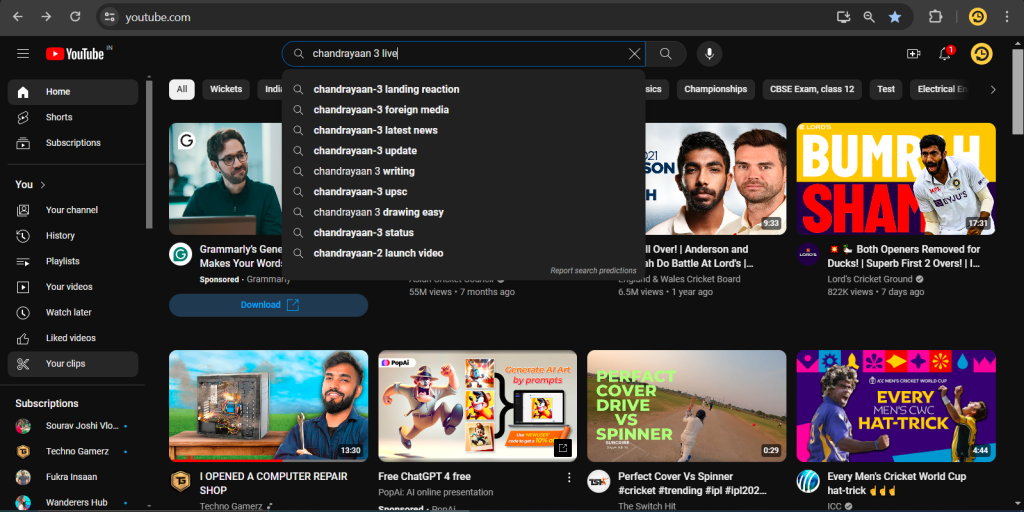Start voice search with microphone icon

[709, 54]
